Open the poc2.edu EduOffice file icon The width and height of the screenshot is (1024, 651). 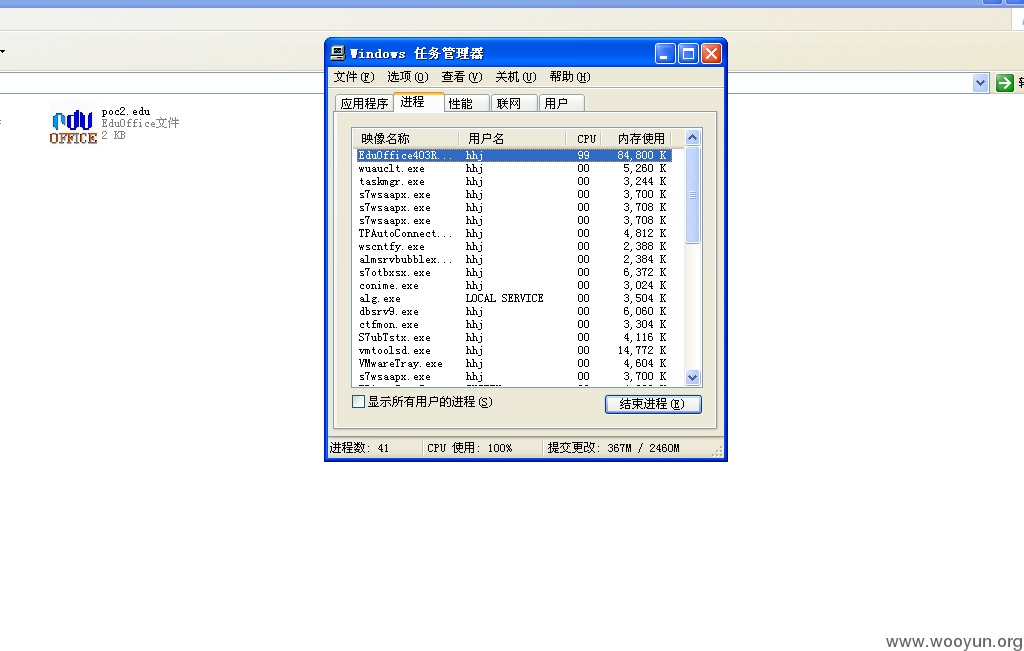click(x=72, y=125)
